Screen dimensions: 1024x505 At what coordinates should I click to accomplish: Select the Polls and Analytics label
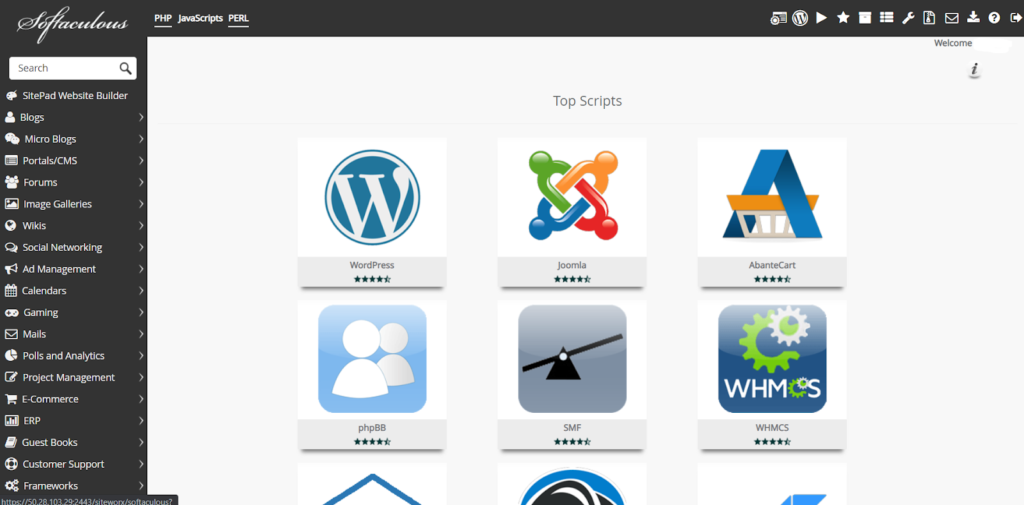63,356
